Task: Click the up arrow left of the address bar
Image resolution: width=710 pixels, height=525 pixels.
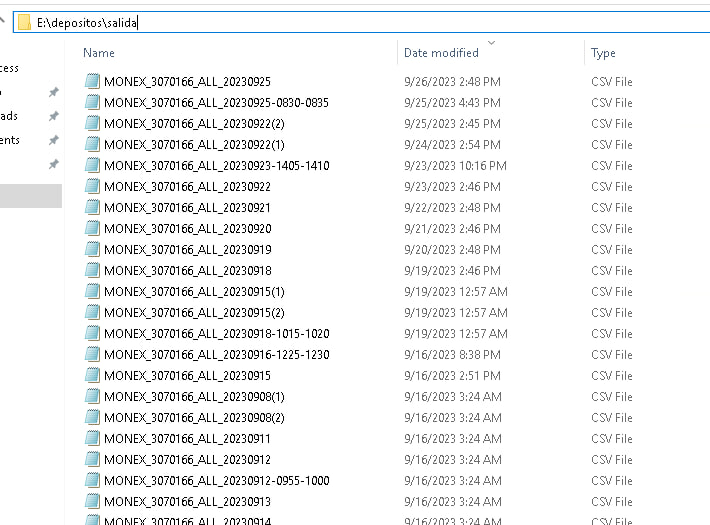Action: (x=2, y=20)
